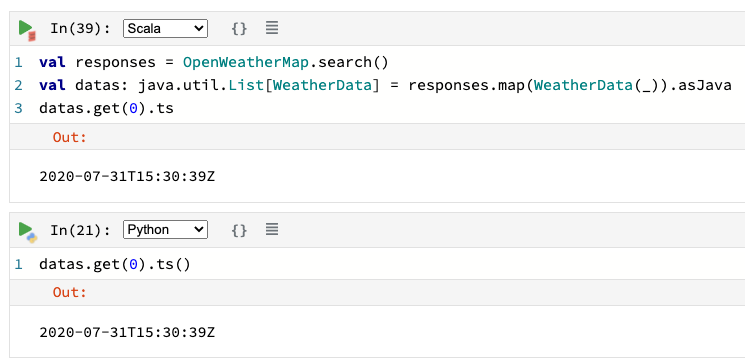This screenshot has height=362, width=745.
Task: Click line number 2 in Scala cell
Action: click(18, 86)
